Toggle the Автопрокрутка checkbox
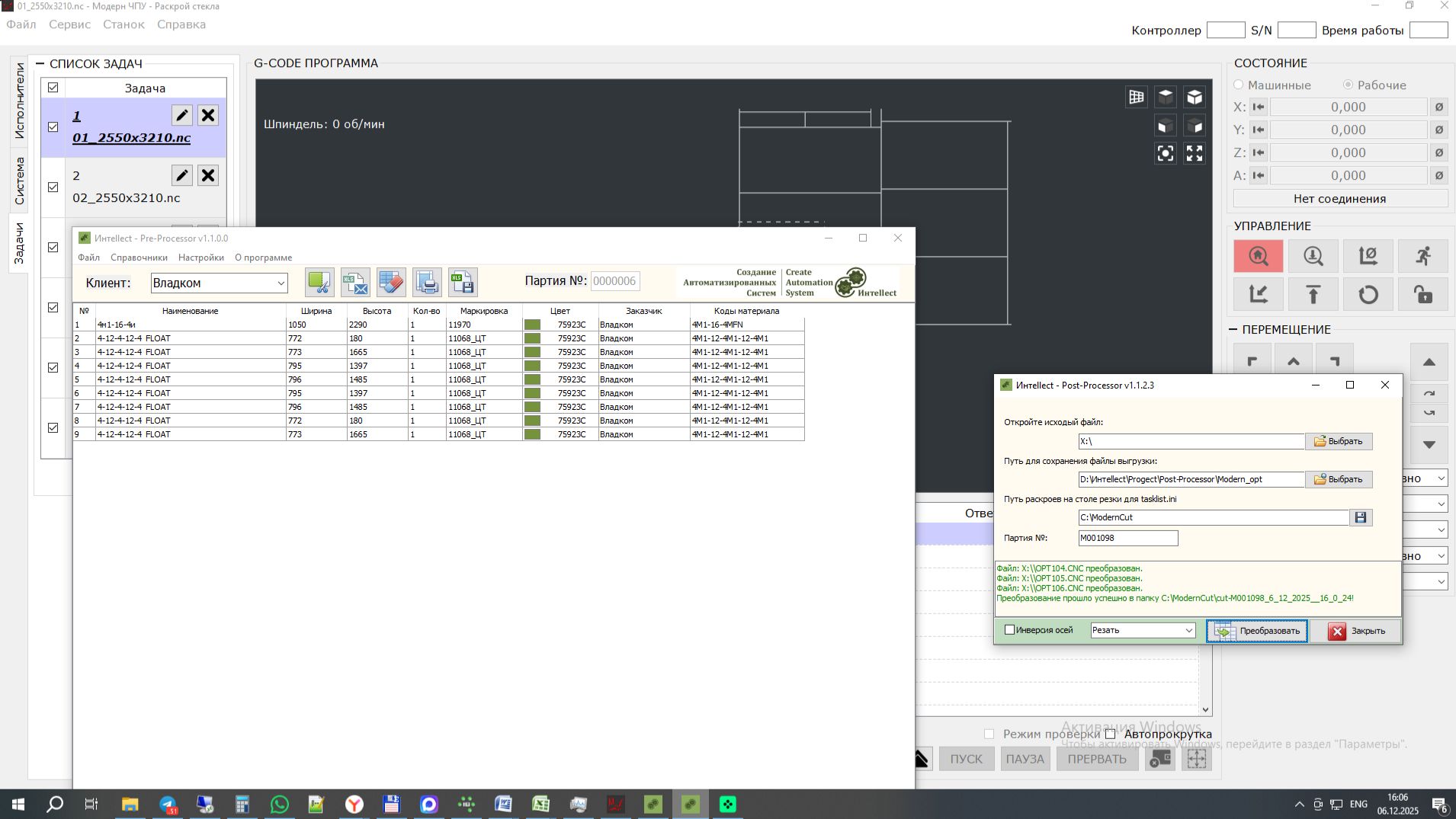 (1111, 734)
